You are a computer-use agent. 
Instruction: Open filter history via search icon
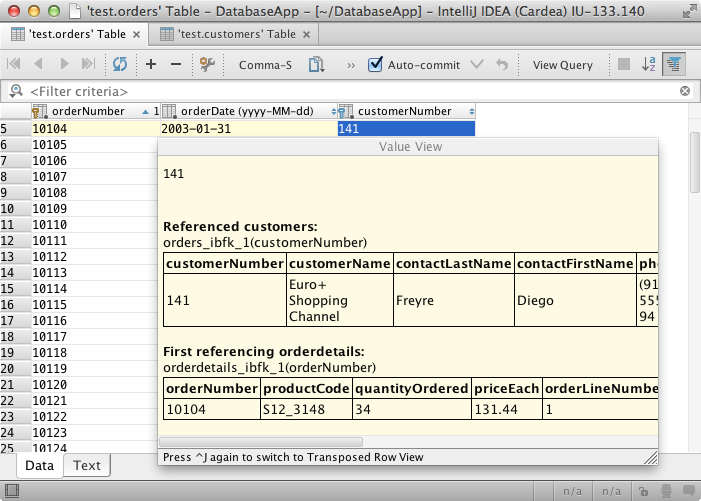point(16,91)
